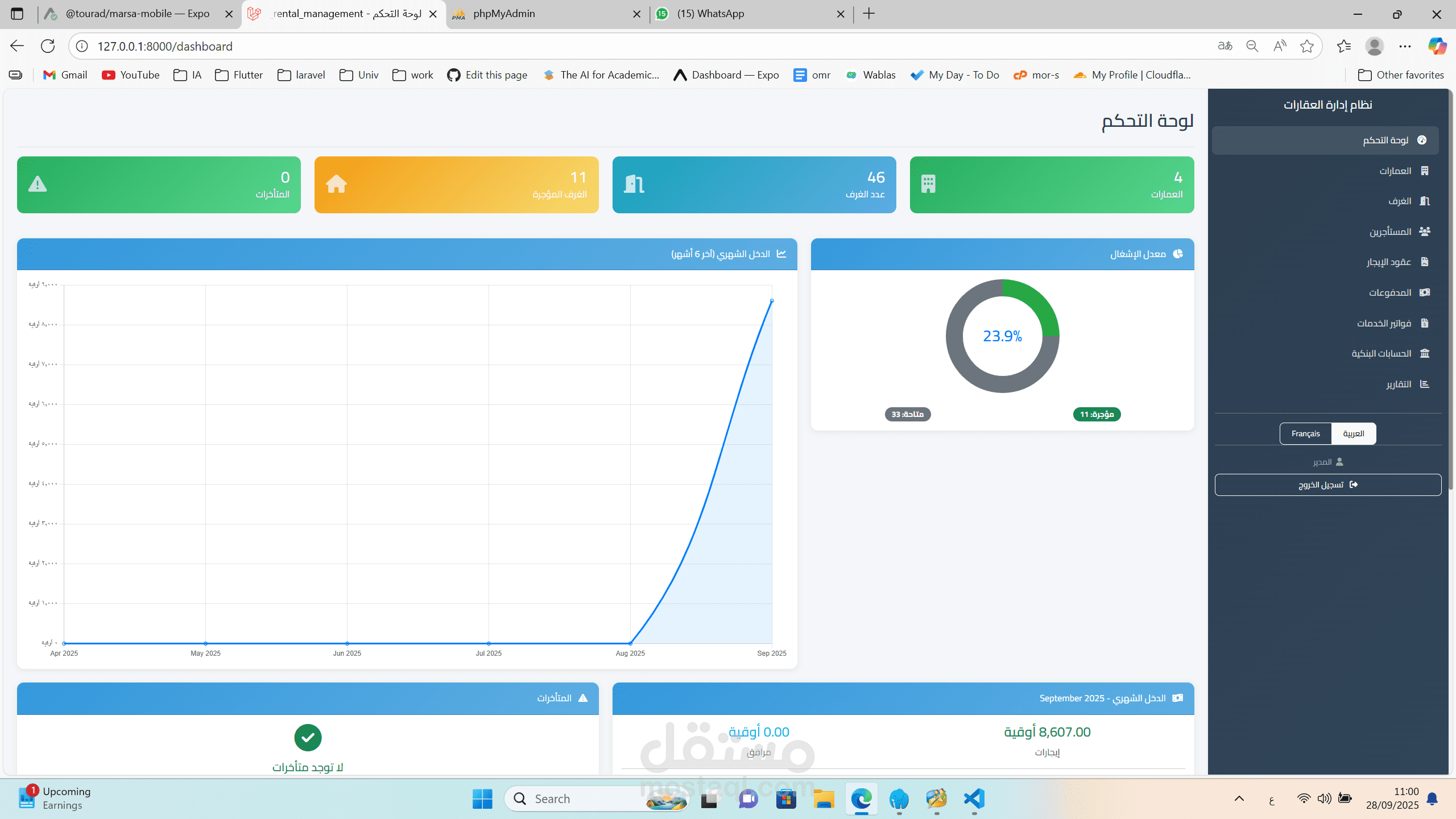
Task: Open the browser settings and more menu
Action: pos(1405,46)
